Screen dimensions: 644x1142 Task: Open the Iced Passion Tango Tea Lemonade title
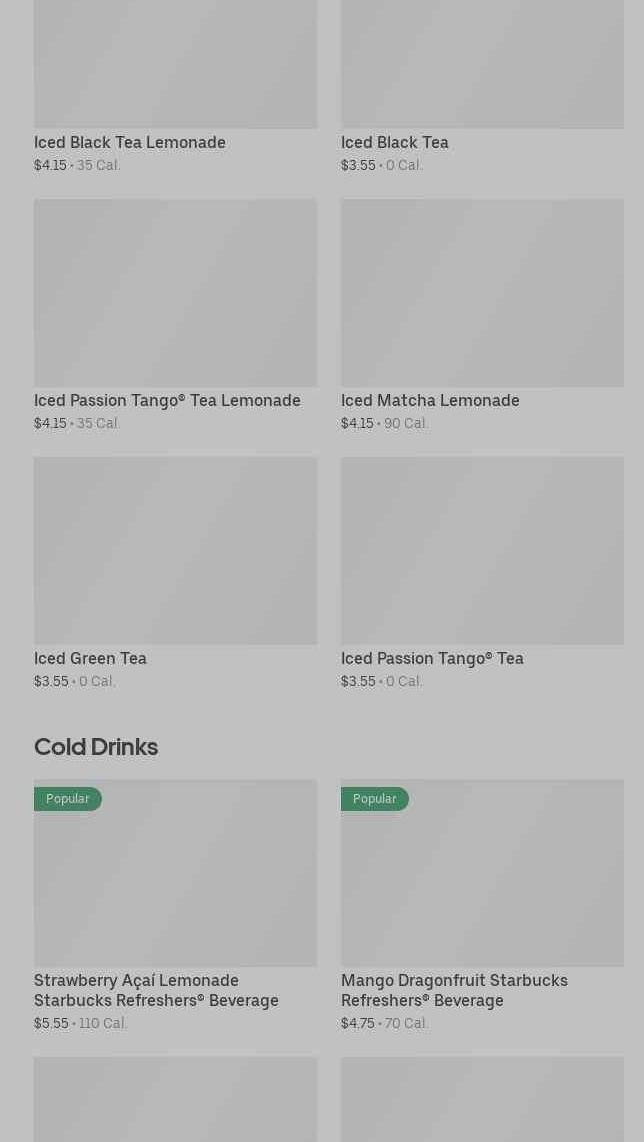(167, 401)
